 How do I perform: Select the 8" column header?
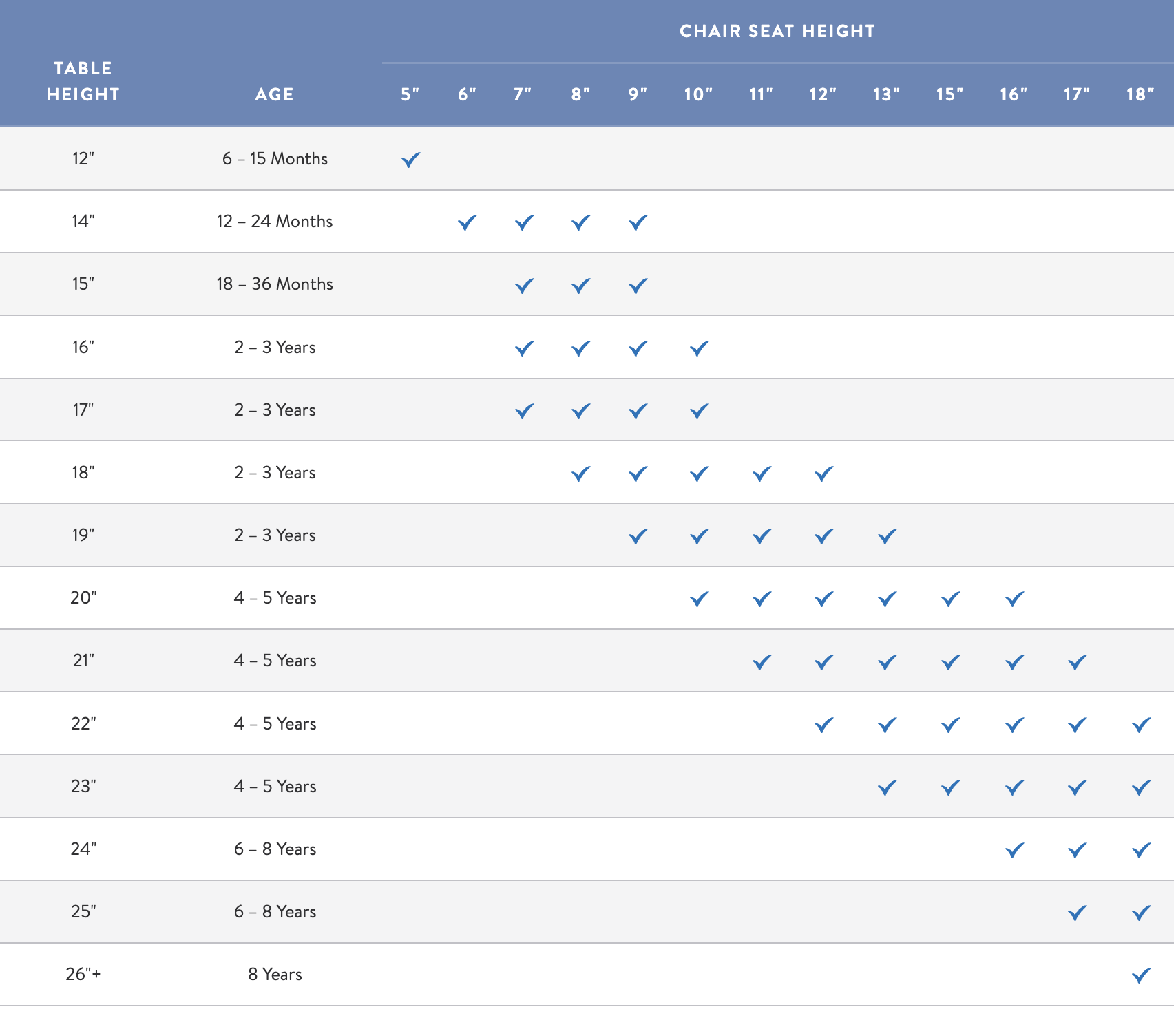click(579, 94)
